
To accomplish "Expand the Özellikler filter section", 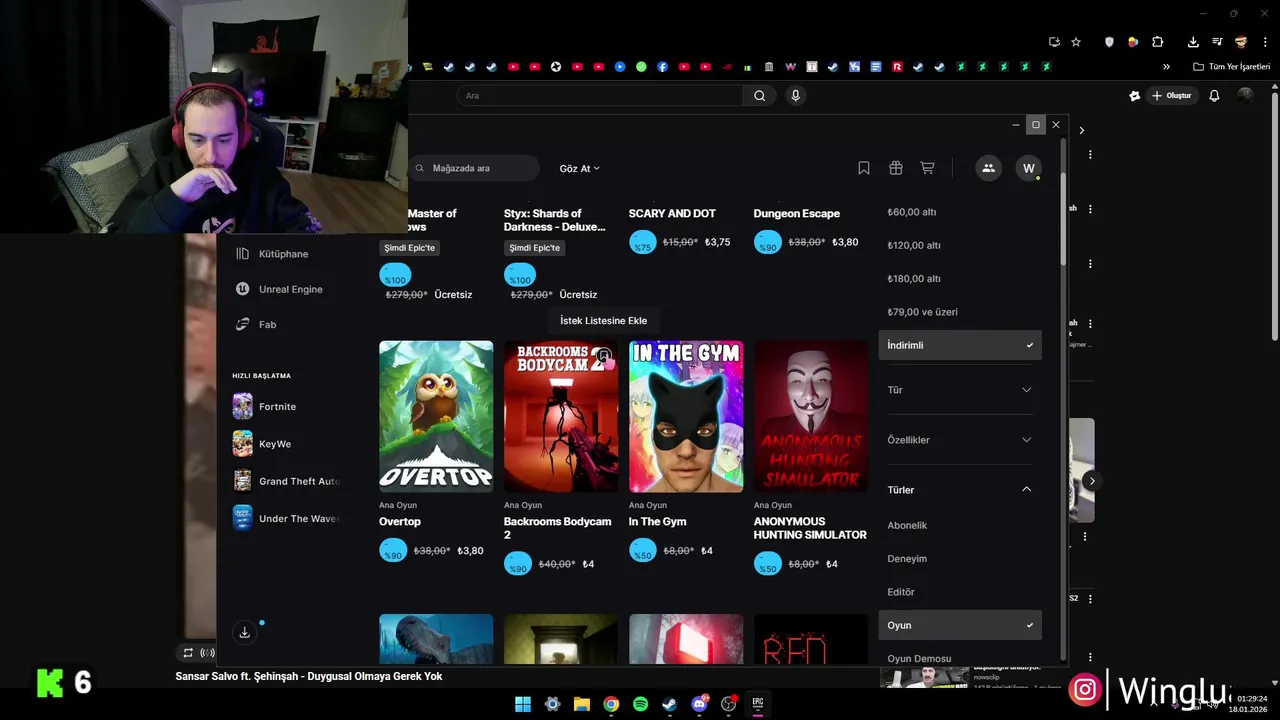I will point(960,440).
